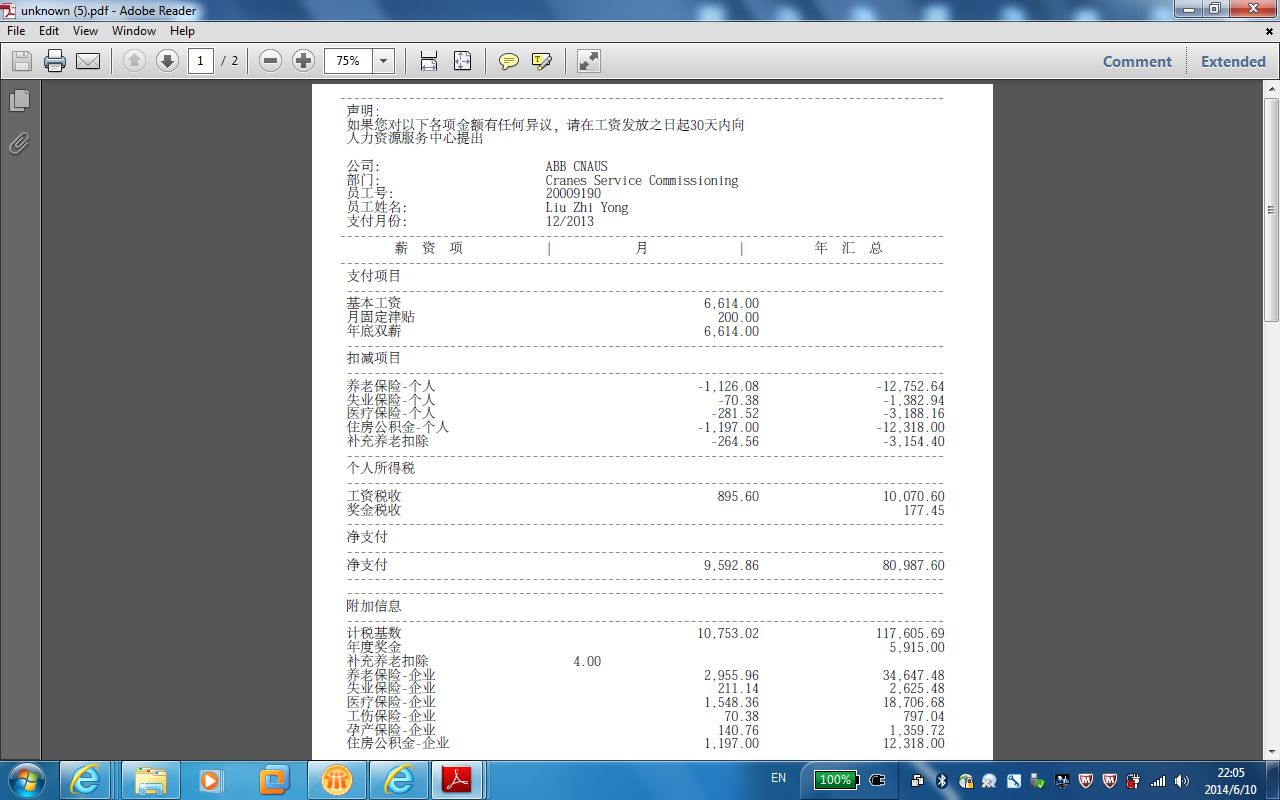Click the company name ABB CNAUS

[x=576, y=167]
